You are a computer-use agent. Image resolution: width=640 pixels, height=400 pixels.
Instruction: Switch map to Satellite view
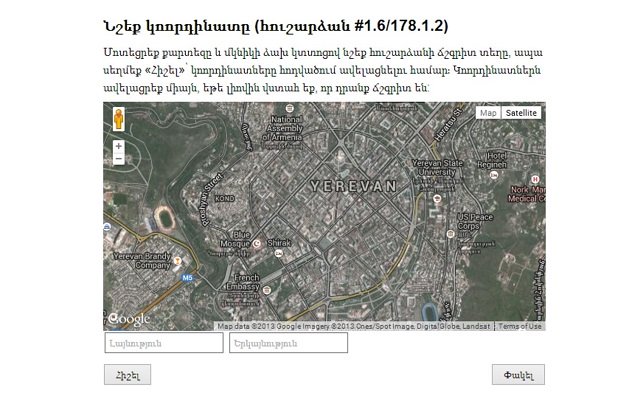521,113
